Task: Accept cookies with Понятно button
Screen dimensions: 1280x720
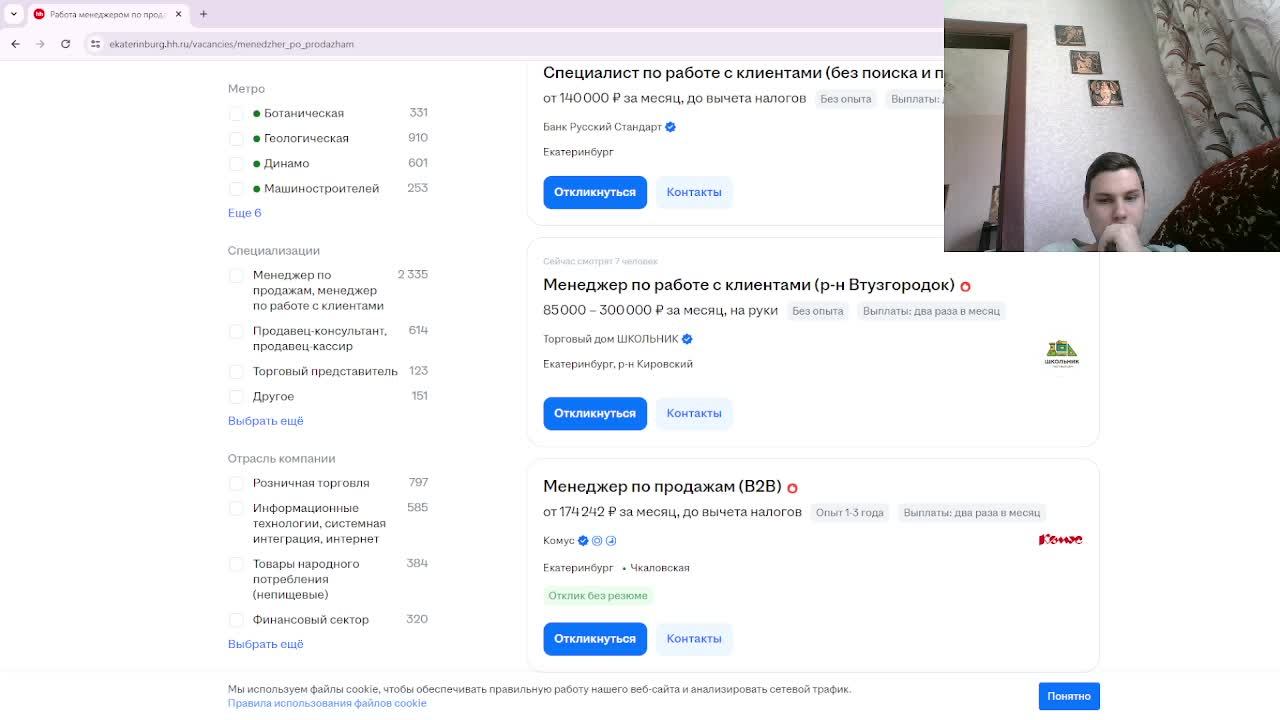Action: [x=1069, y=696]
